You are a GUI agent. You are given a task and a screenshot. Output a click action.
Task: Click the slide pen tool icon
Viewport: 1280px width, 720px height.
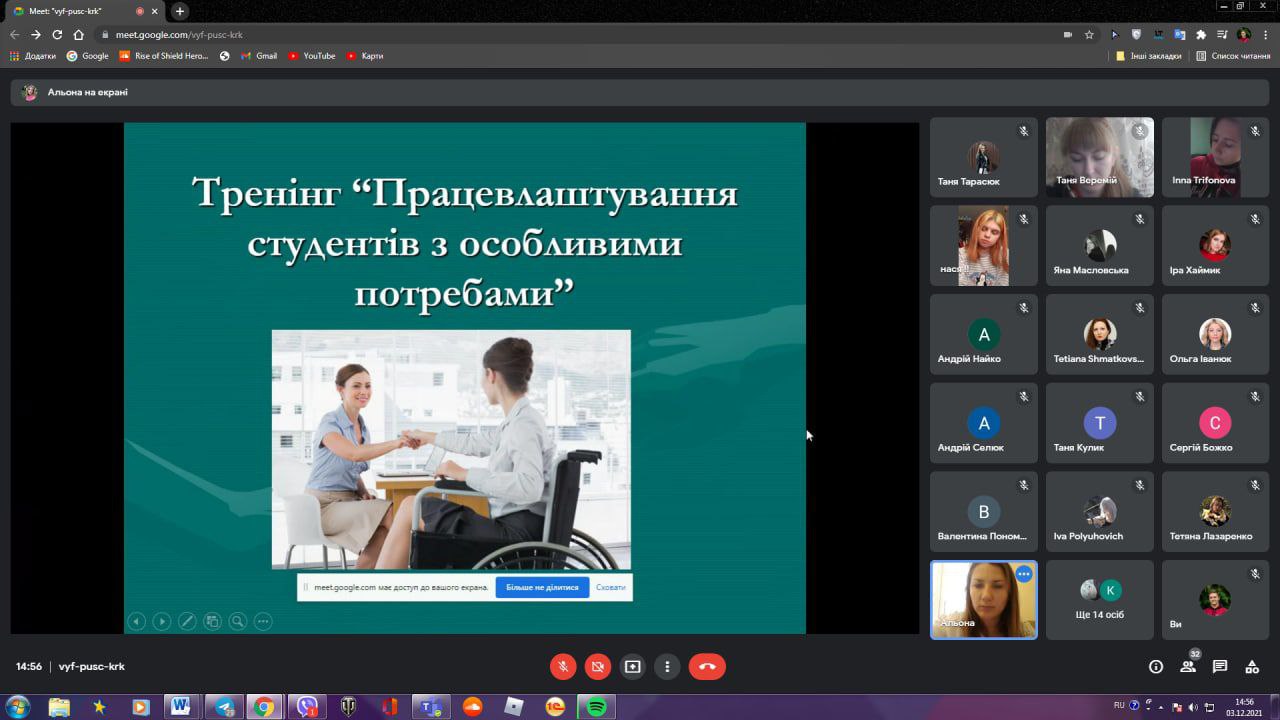point(187,621)
